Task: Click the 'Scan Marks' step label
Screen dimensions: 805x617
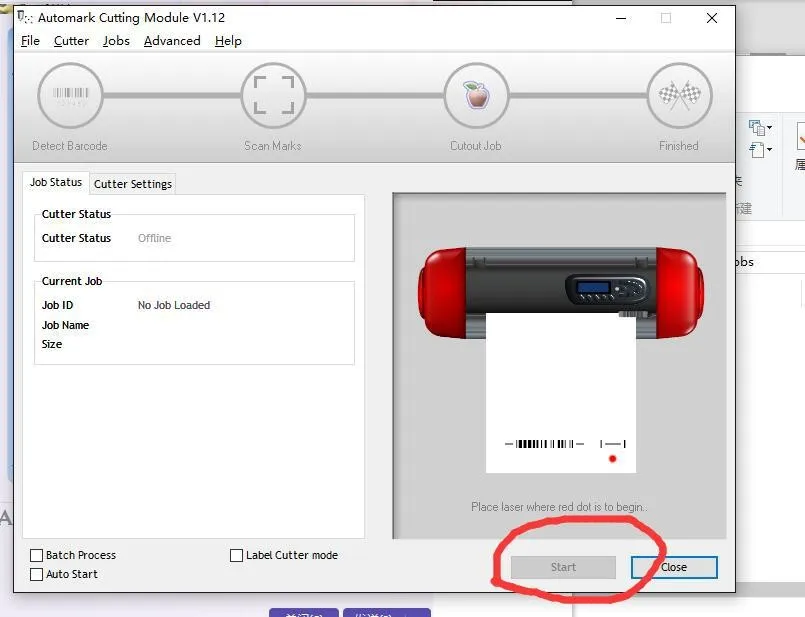Action: coord(273,146)
